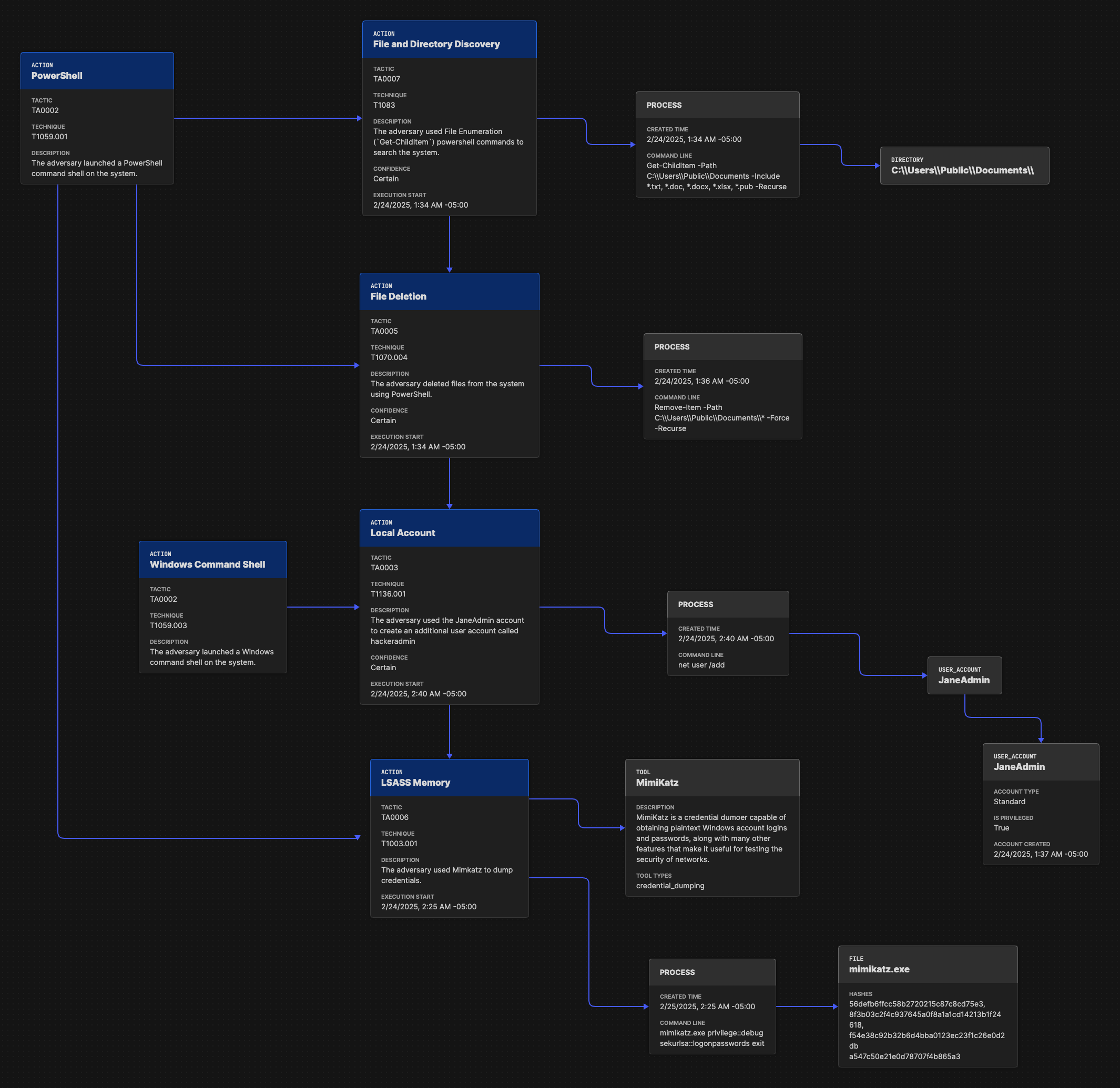Click Is Privileged value True
Image resolution: width=1120 pixels, height=1088 pixels.
pyautogui.click(x=1002, y=828)
